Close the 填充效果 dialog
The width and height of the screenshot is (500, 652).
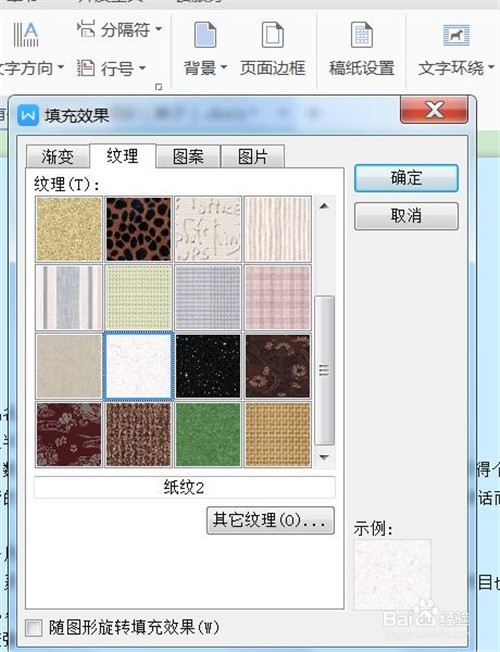click(x=434, y=110)
